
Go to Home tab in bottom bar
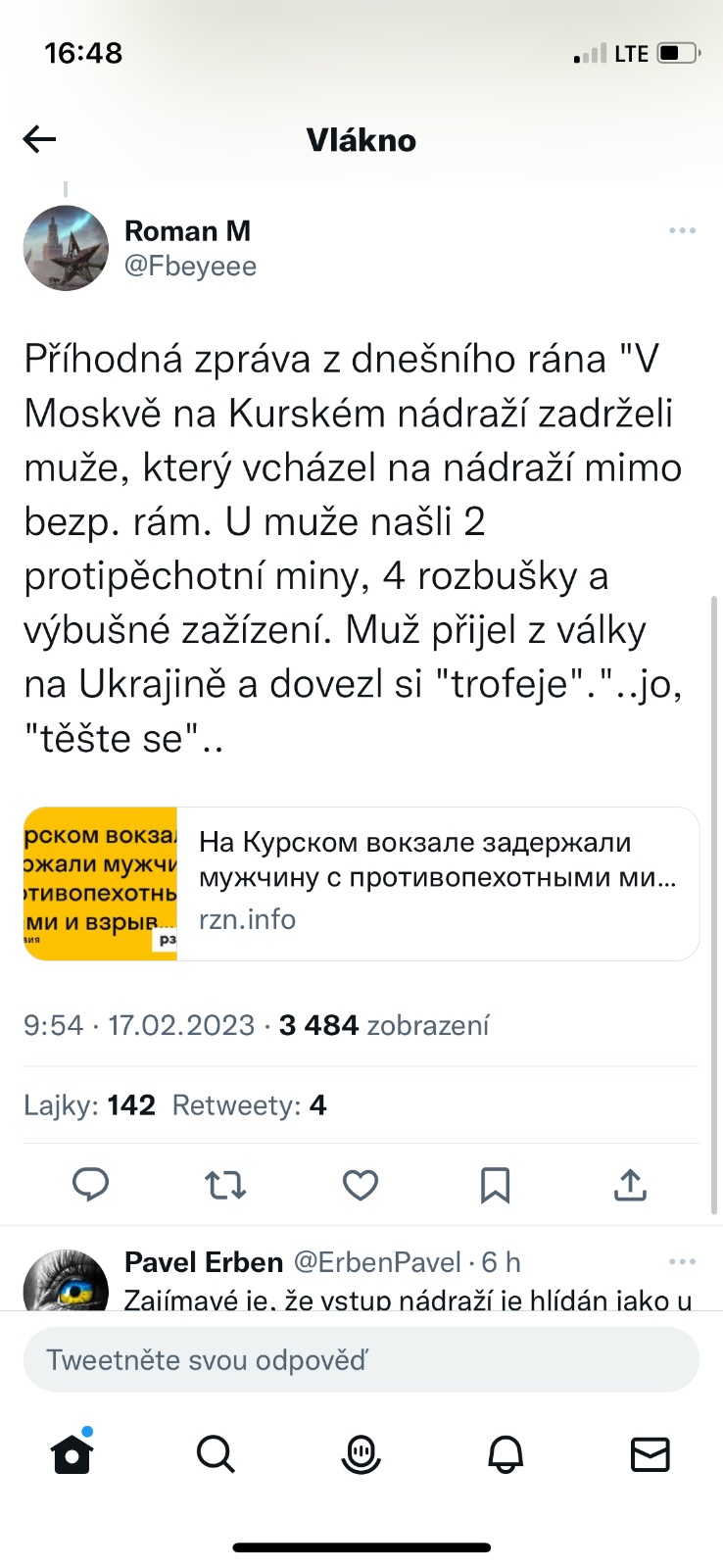[72, 1453]
